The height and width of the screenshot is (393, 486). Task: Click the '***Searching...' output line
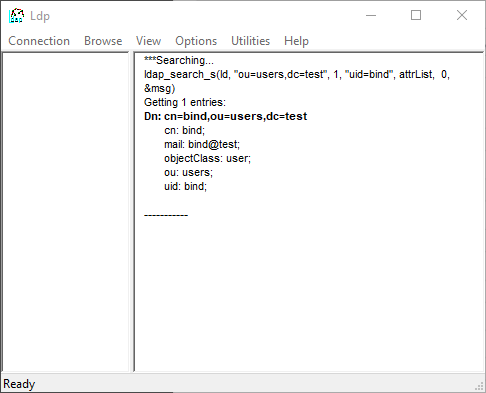tap(179, 60)
